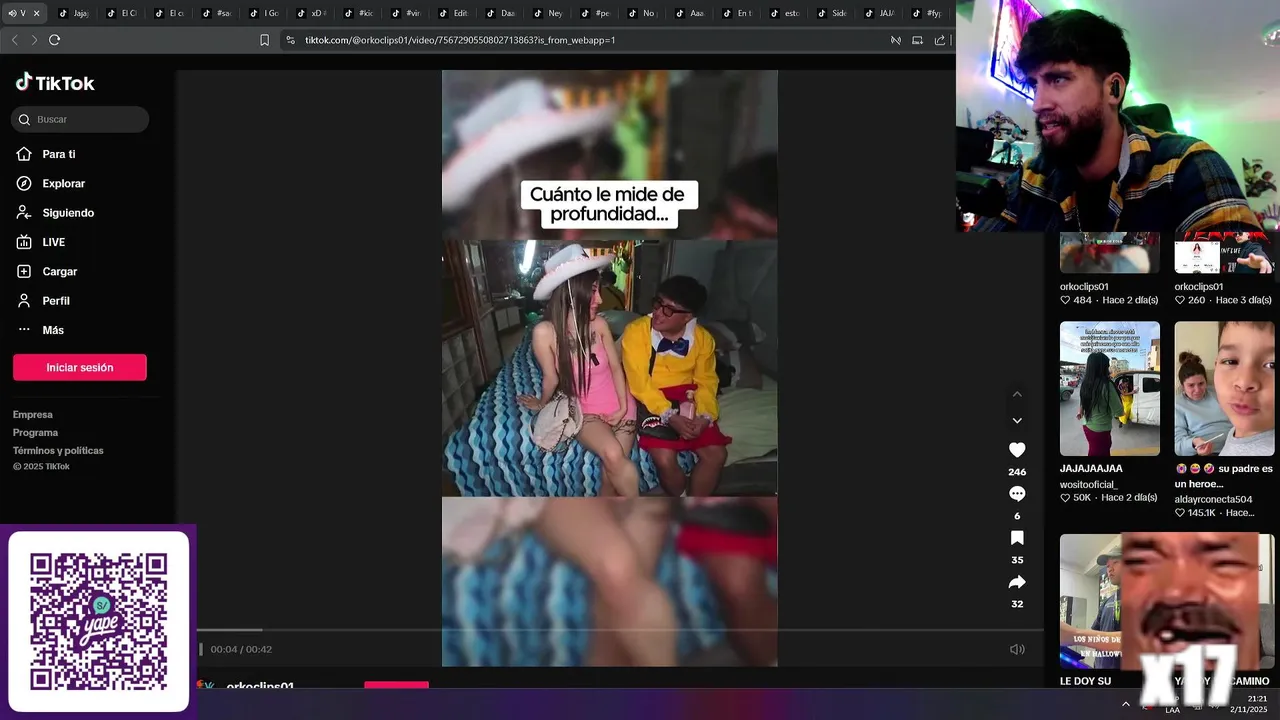Image resolution: width=1280 pixels, height=720 pixels.
Task: Go to previous video with up chevron
Action: coord(1017,394)
